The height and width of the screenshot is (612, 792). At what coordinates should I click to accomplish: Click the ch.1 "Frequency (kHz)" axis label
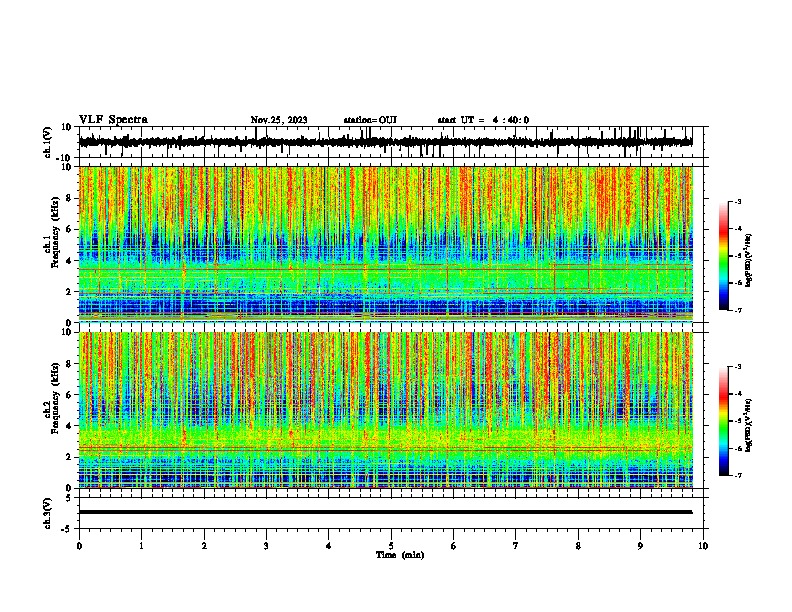pos(55,232)
